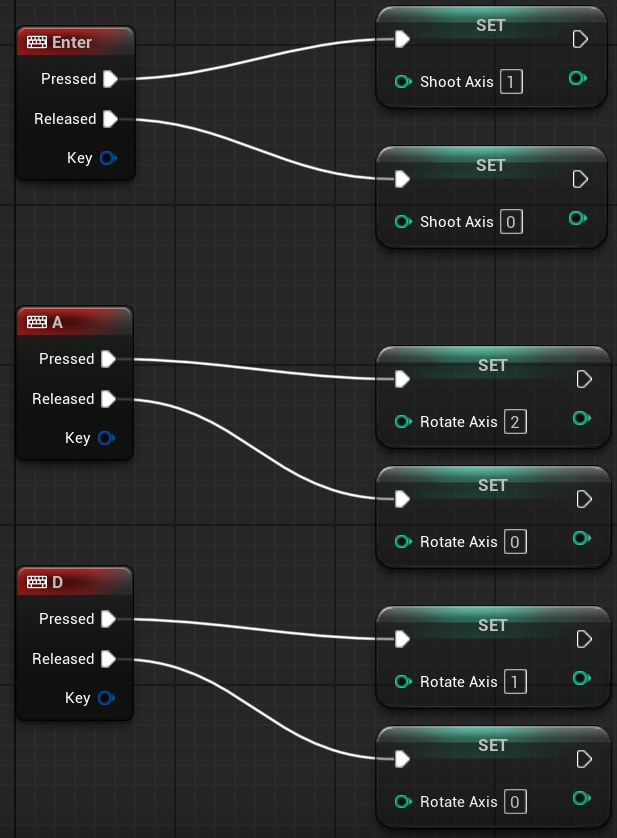The height and width of the screenshot is (838, 617).
Task: Select the Pressed exec pin on D node
Action: pos(109,619)
